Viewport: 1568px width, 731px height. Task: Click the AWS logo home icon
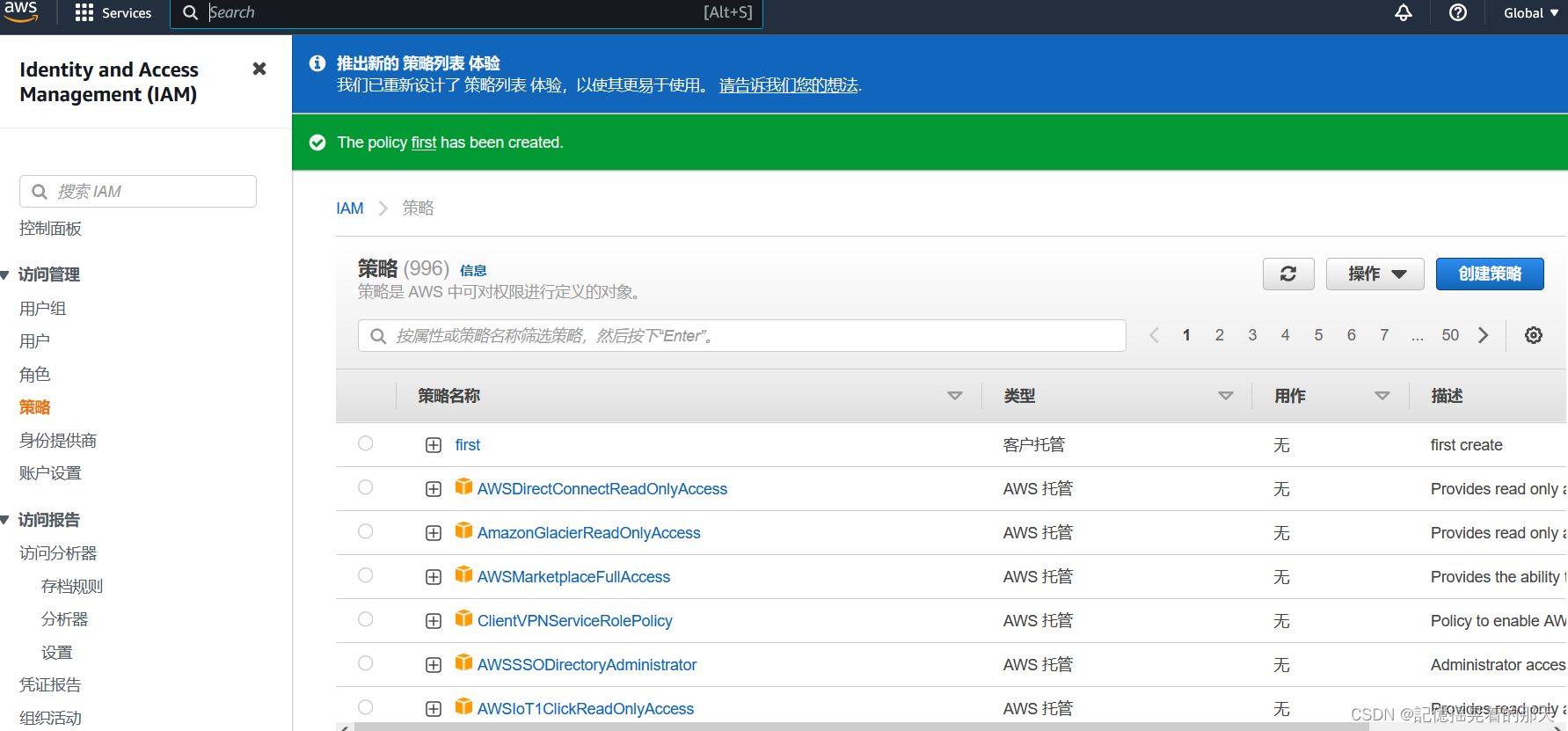(20, 11)
